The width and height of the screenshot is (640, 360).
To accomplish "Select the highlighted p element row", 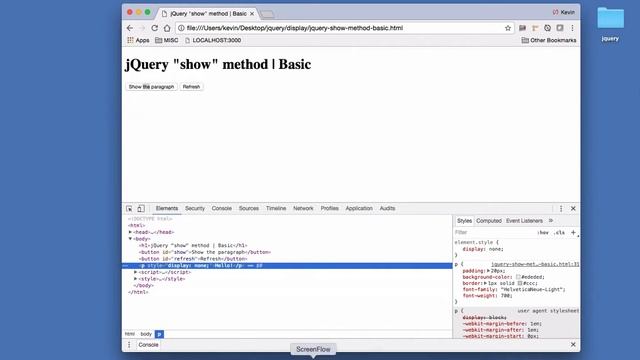I will click(x=287, y=265).
